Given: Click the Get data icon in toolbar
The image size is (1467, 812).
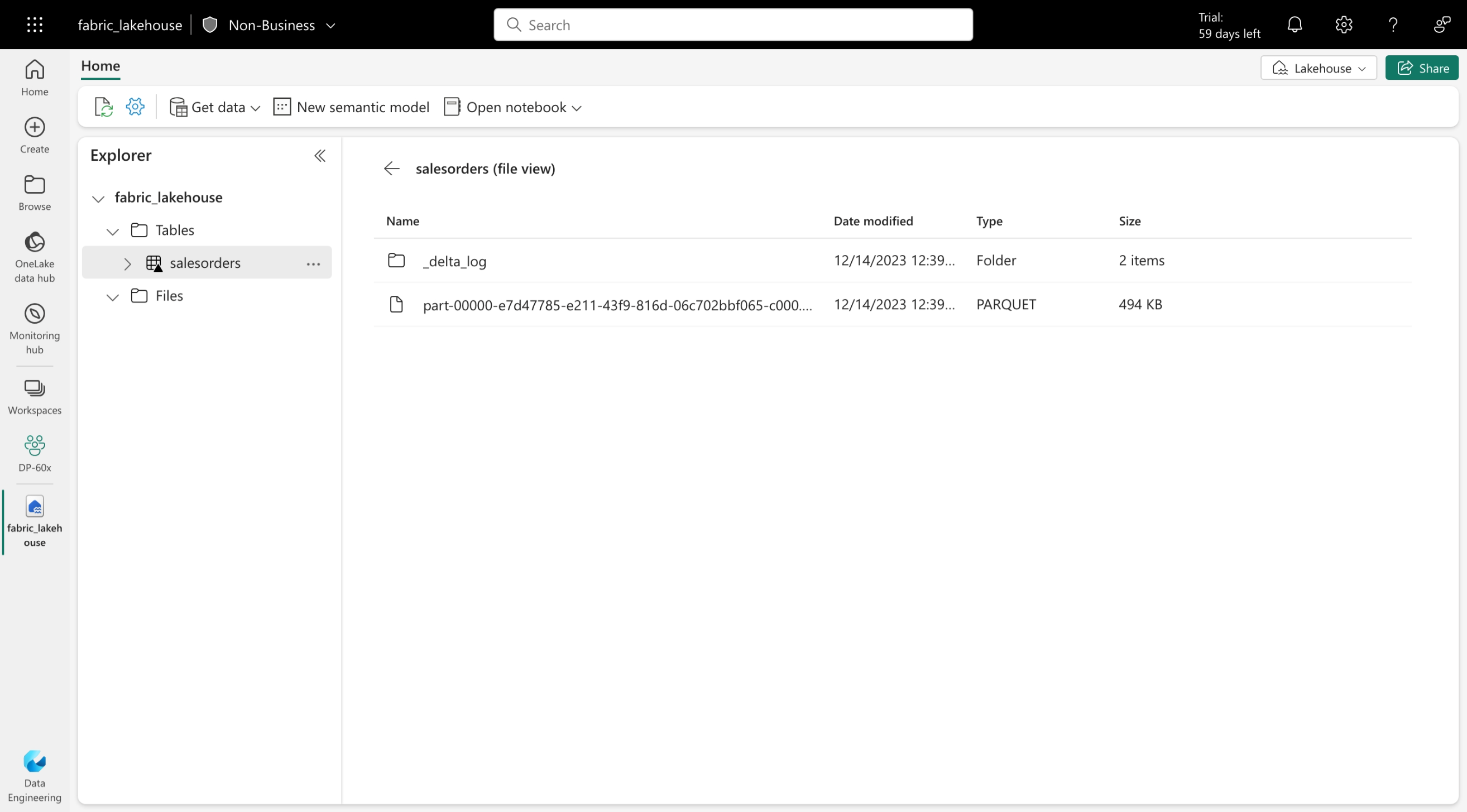Looking at the screenshot, I should click(x=178, y=106).
